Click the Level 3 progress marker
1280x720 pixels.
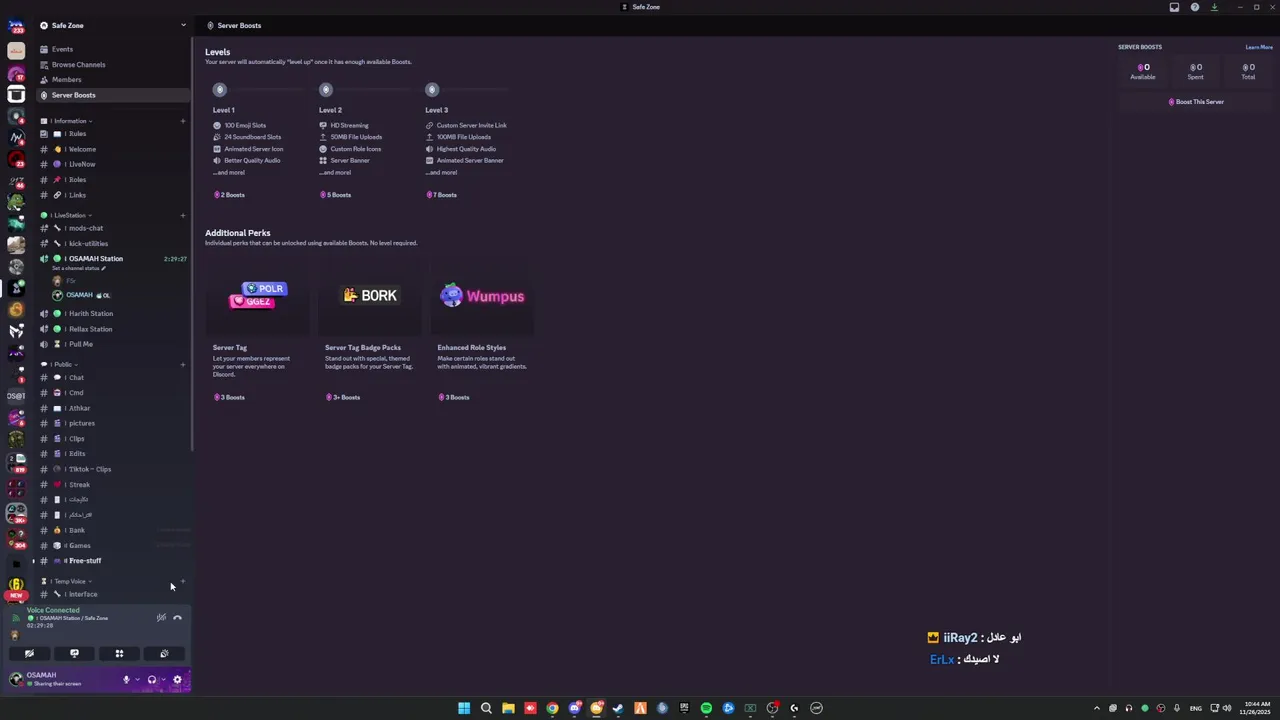tap(432, 90)
